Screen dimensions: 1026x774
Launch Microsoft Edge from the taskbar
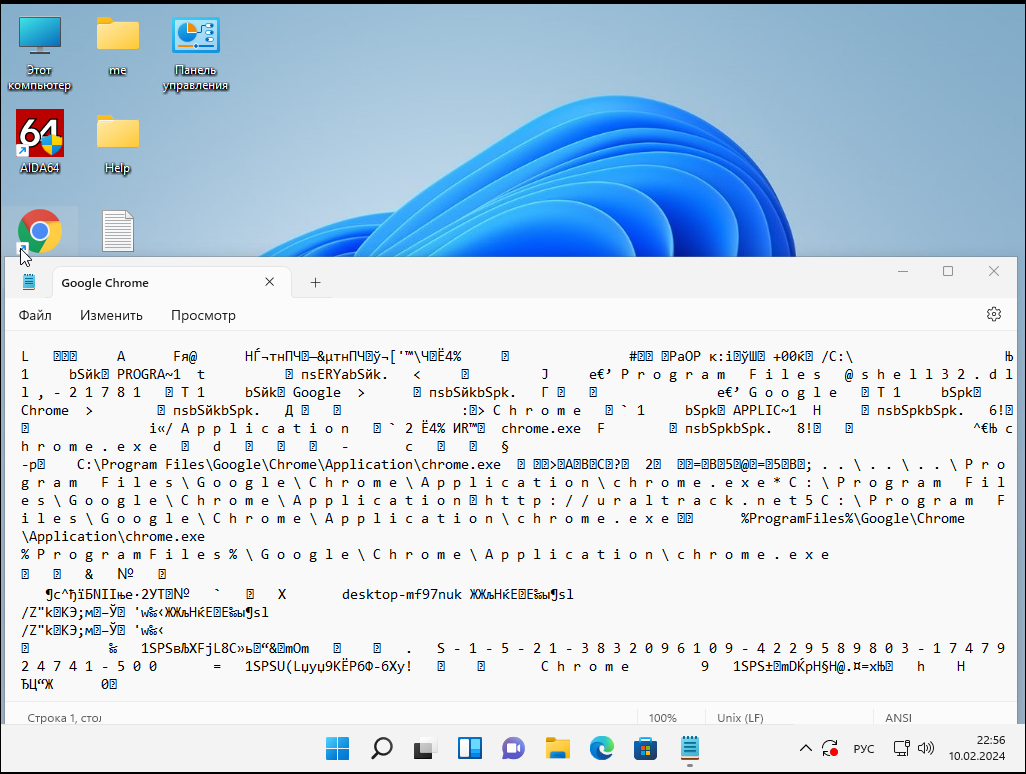coord(601,748)
